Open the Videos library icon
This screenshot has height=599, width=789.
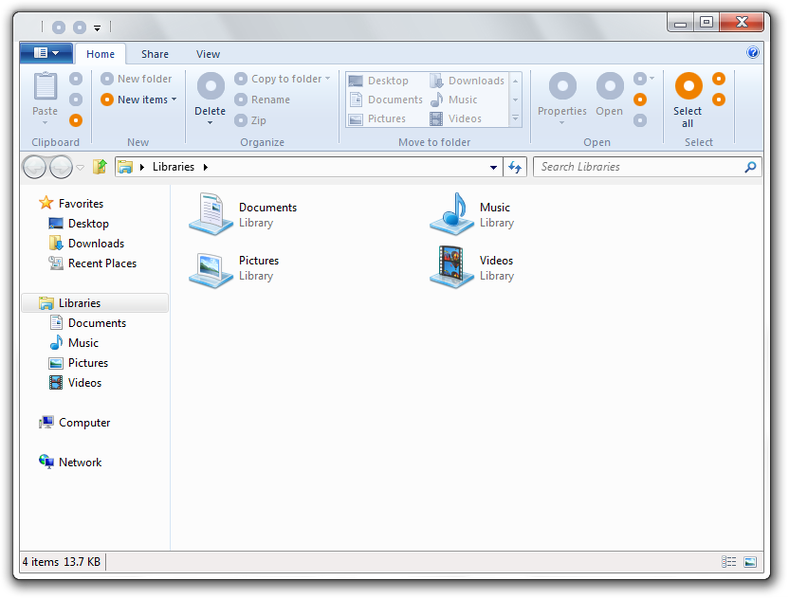point(451,267)
